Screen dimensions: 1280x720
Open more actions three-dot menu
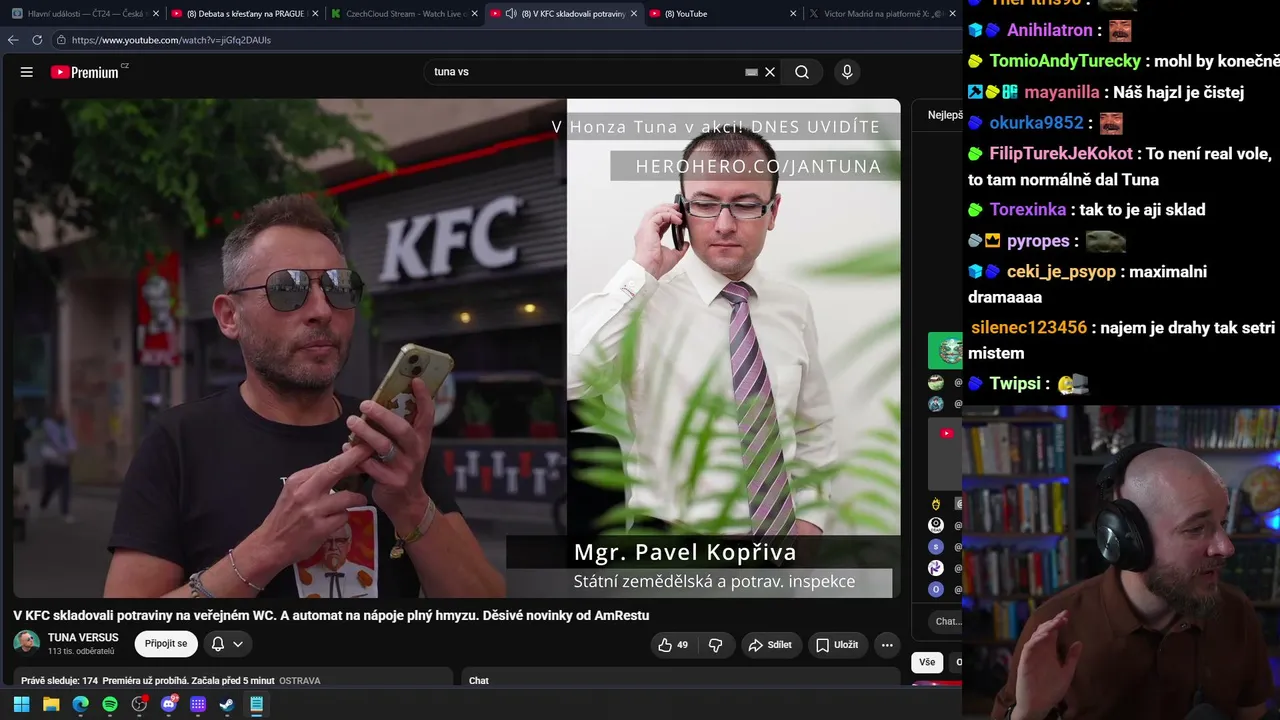coord(887,645)
